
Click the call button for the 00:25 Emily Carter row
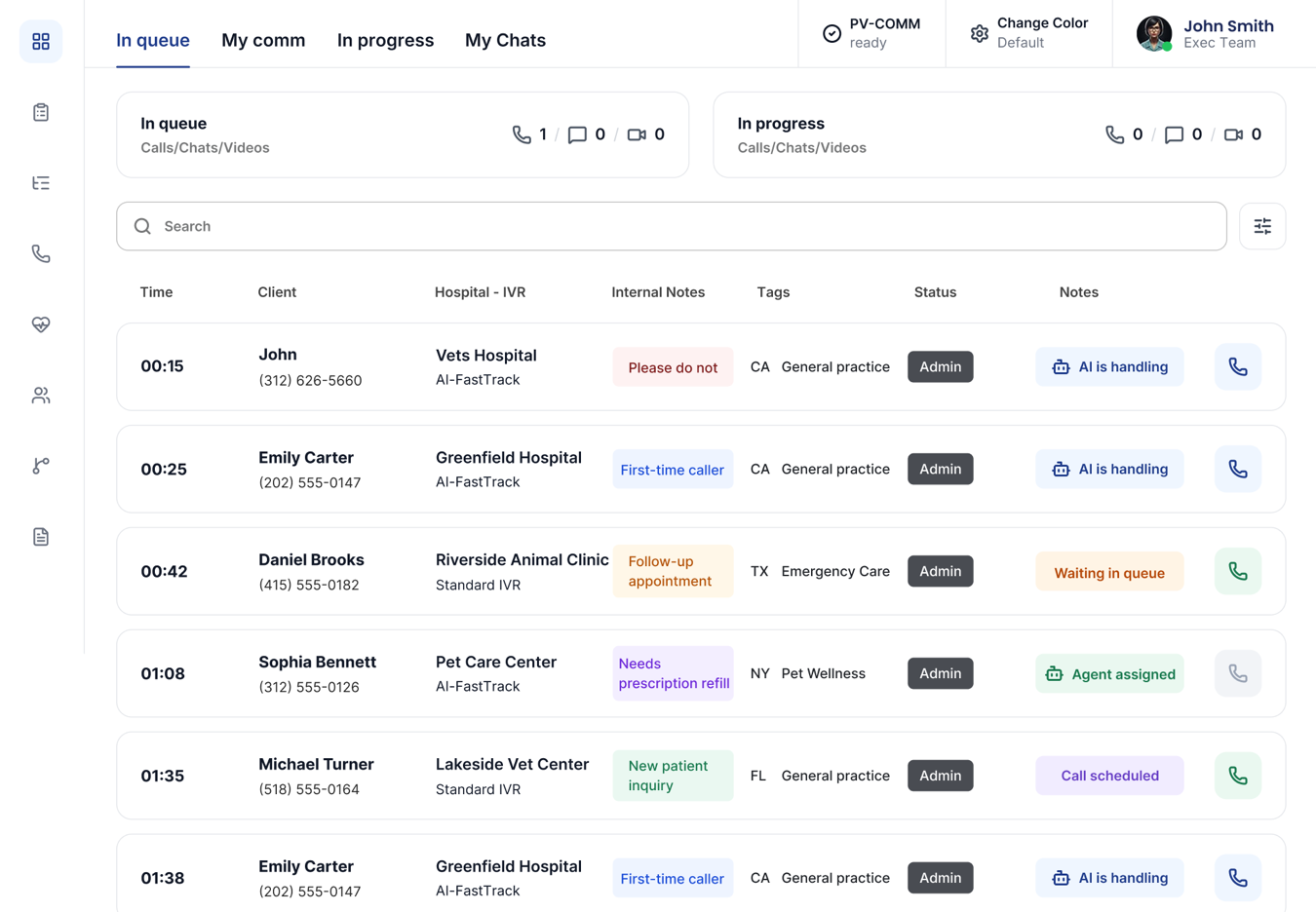(1238, 469)
